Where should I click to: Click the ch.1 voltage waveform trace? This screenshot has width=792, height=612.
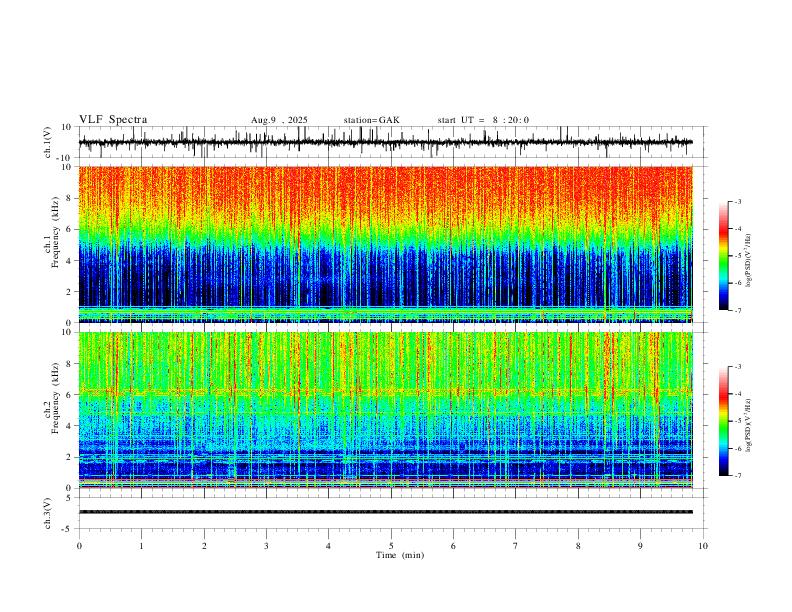pos(385,142)
